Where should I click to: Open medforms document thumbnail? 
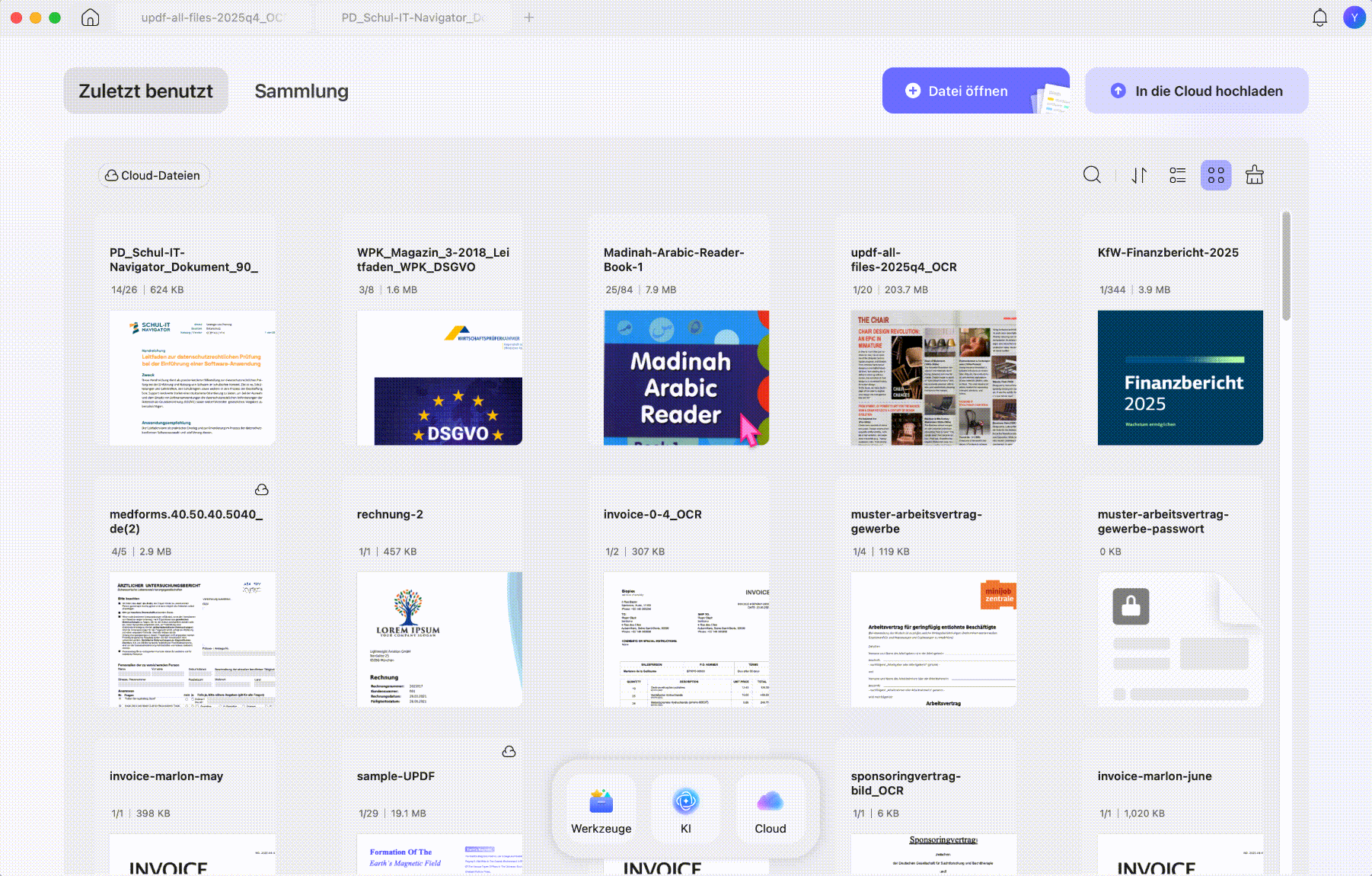coord(192,640)
